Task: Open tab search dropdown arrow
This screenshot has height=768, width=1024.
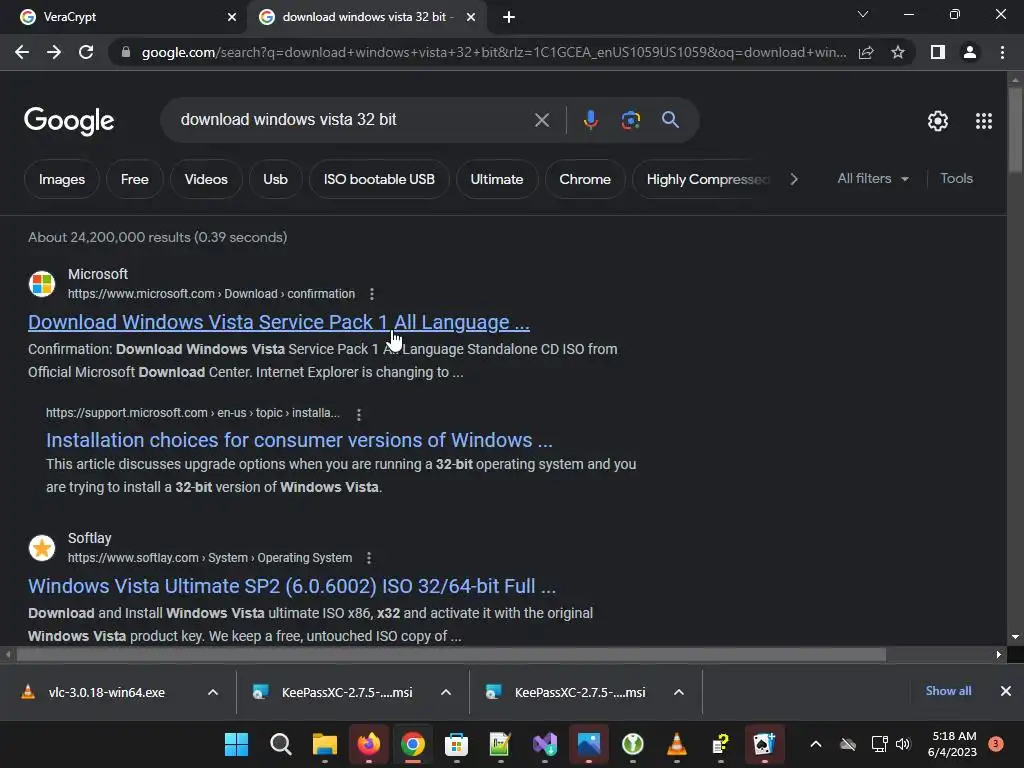Action: coord(863,14)
